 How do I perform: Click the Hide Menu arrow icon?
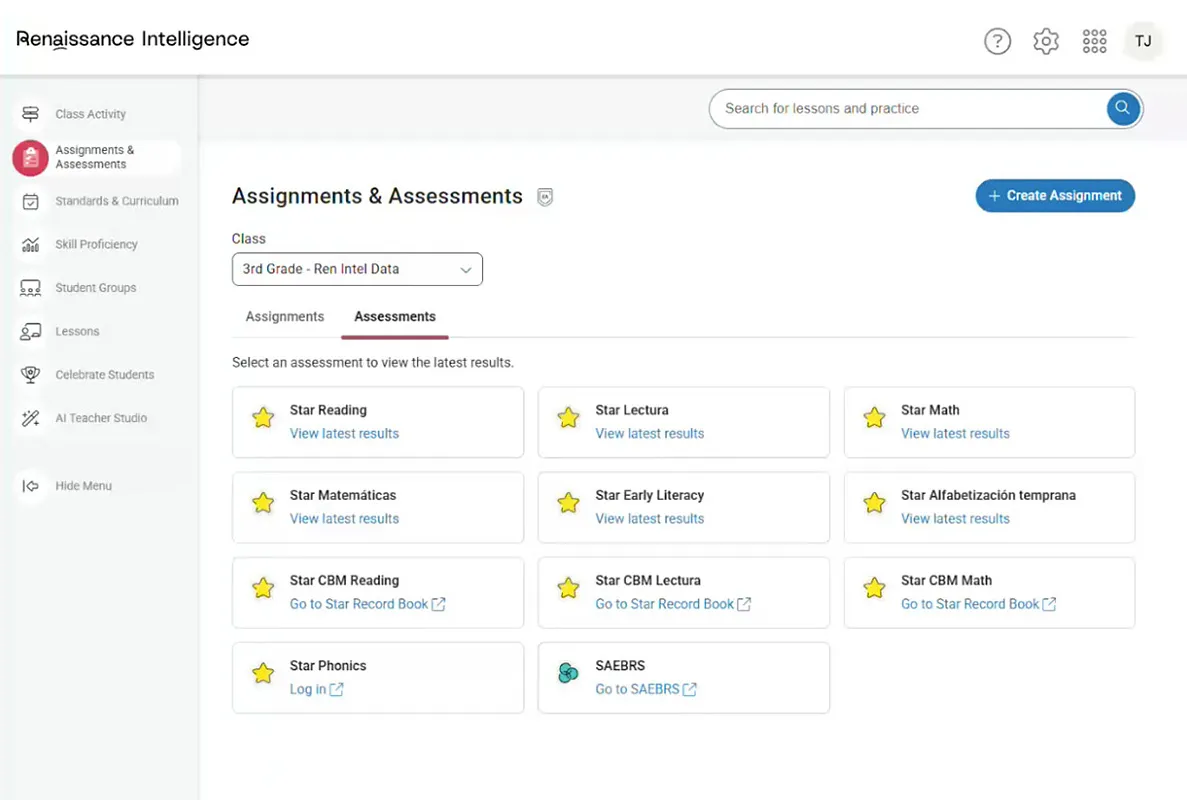(30, 486)
